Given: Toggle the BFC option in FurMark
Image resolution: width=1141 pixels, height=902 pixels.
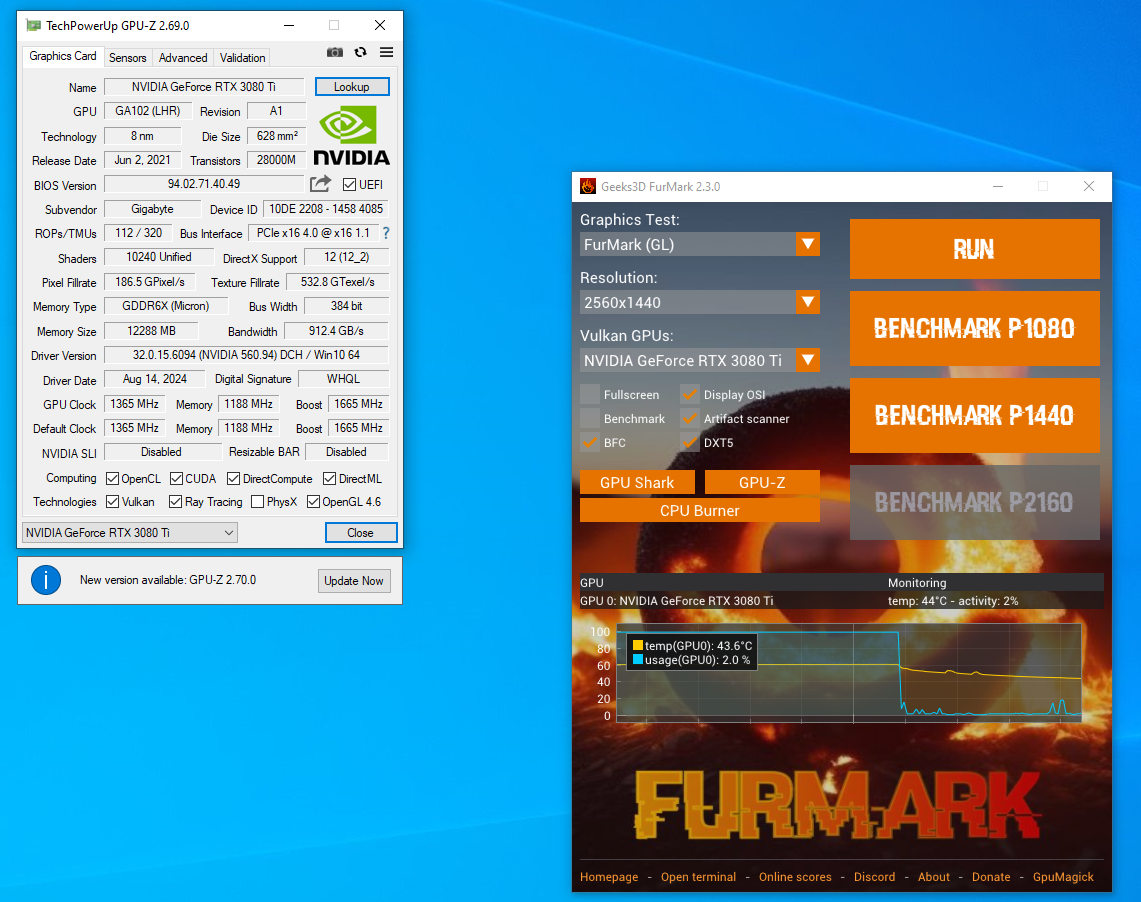Looking at the screenshot, I should [590, 442].
